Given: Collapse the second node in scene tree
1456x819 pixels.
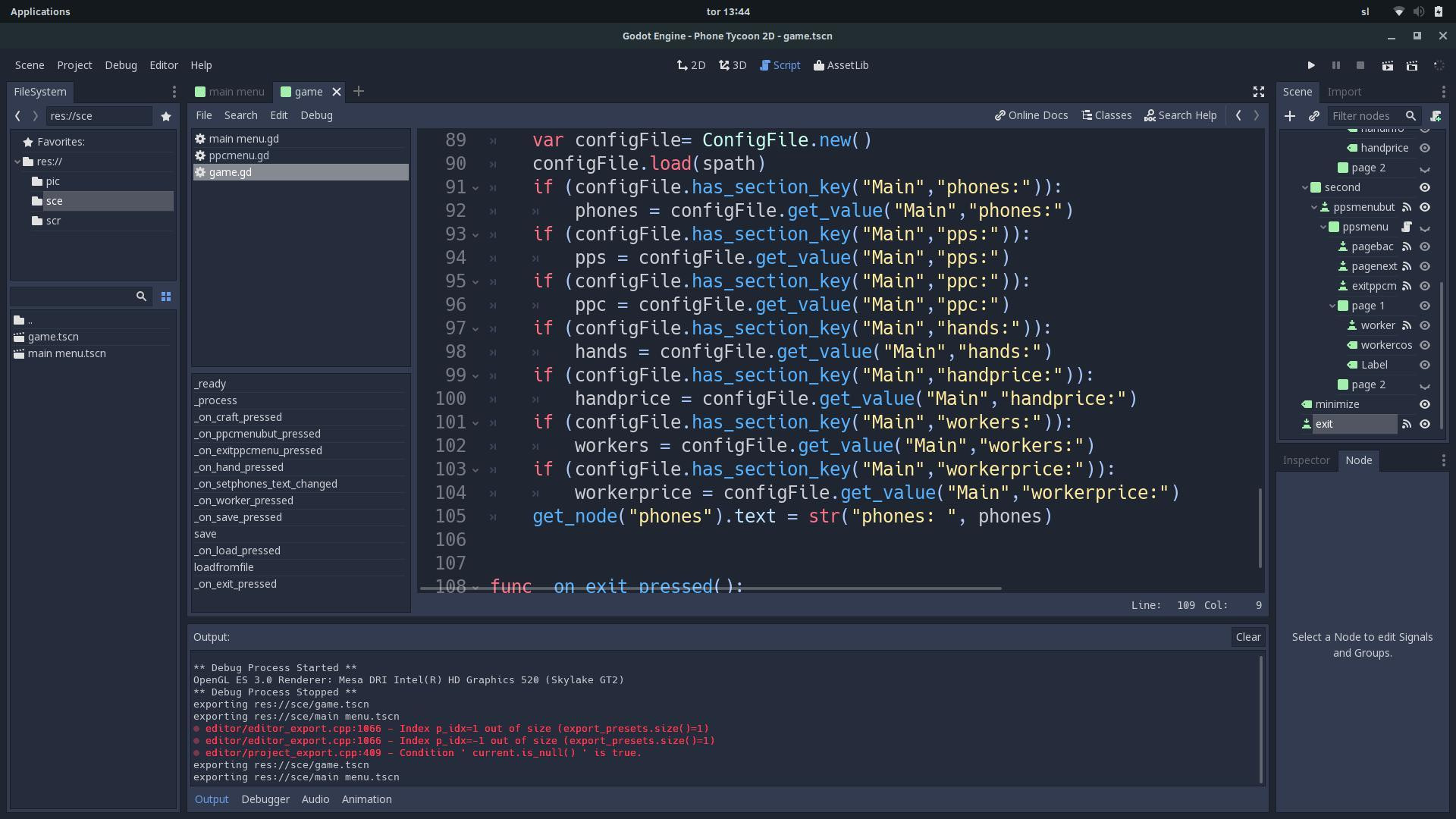Looking at the screenshot, I should click(1305, 187).
